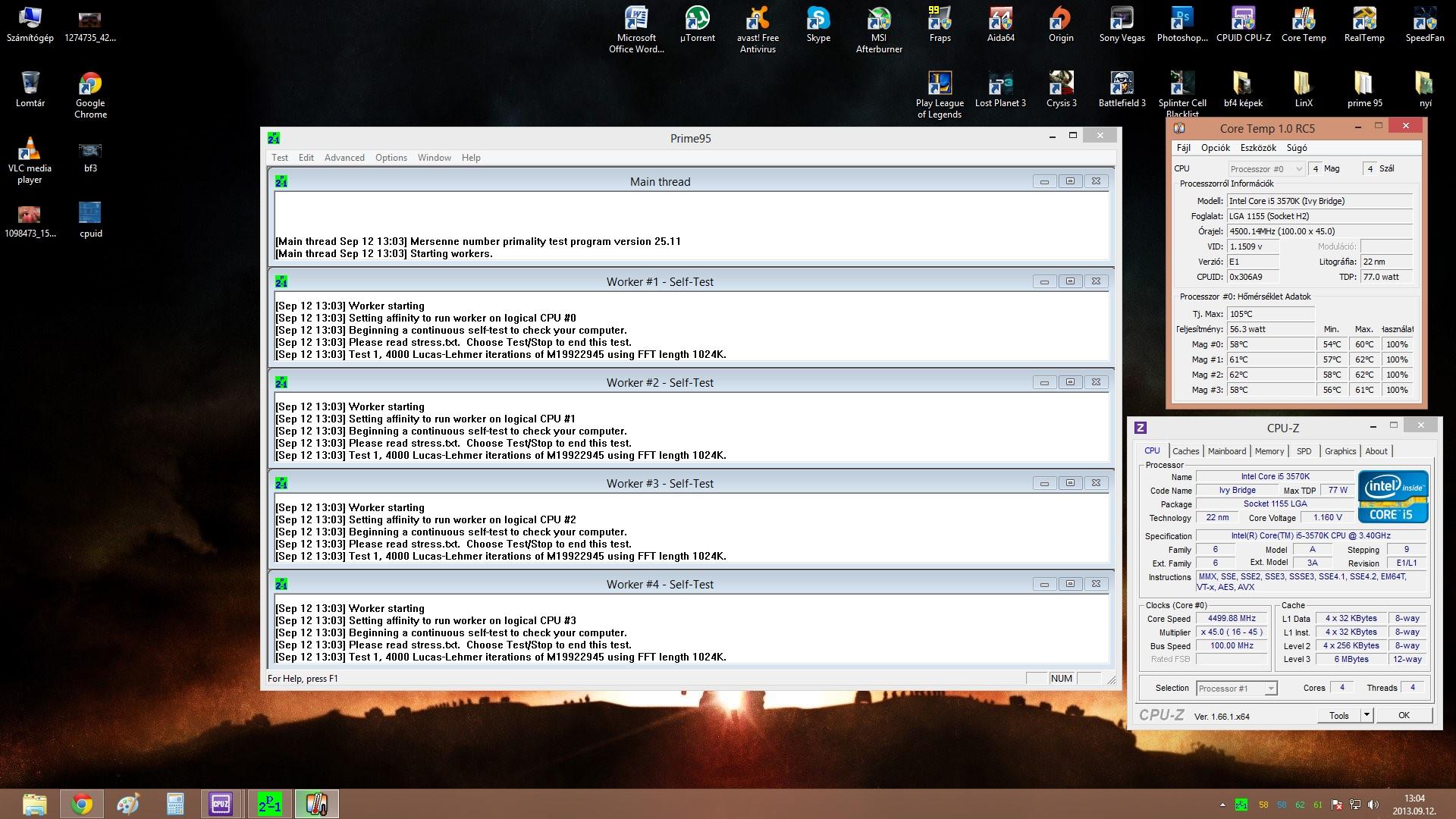Switch to the Caches tab in CPU-Z
The width and height of the screenshot is (1456, 819).
1185,451
